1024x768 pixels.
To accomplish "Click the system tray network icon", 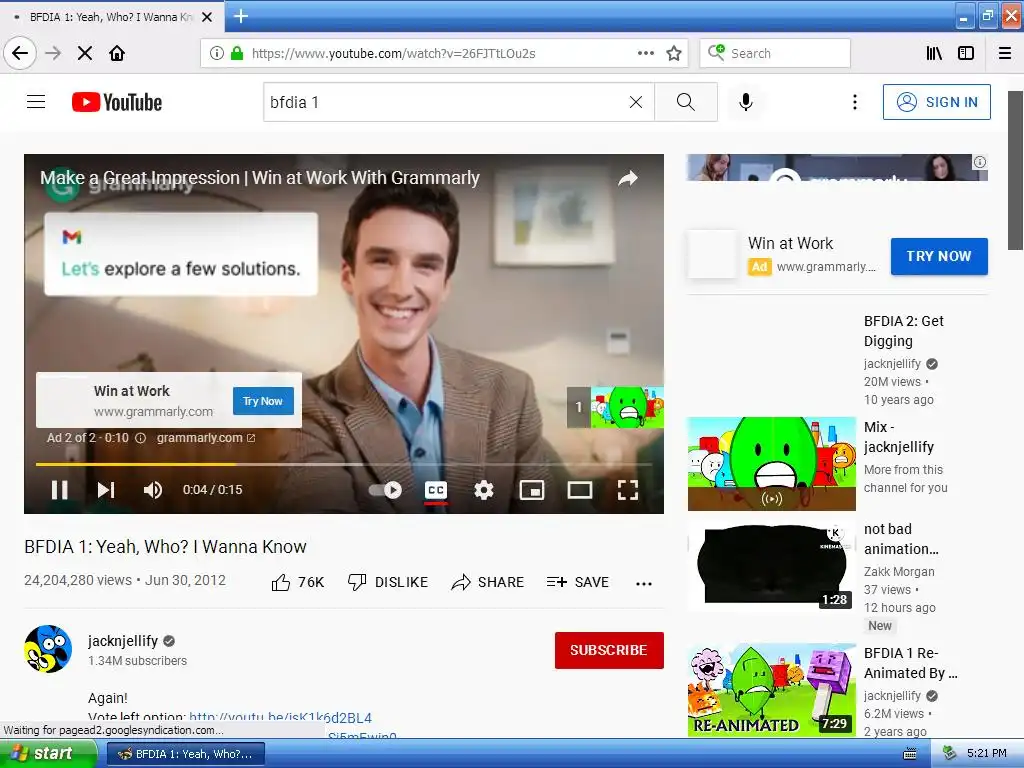I will (x=950, y=754).
